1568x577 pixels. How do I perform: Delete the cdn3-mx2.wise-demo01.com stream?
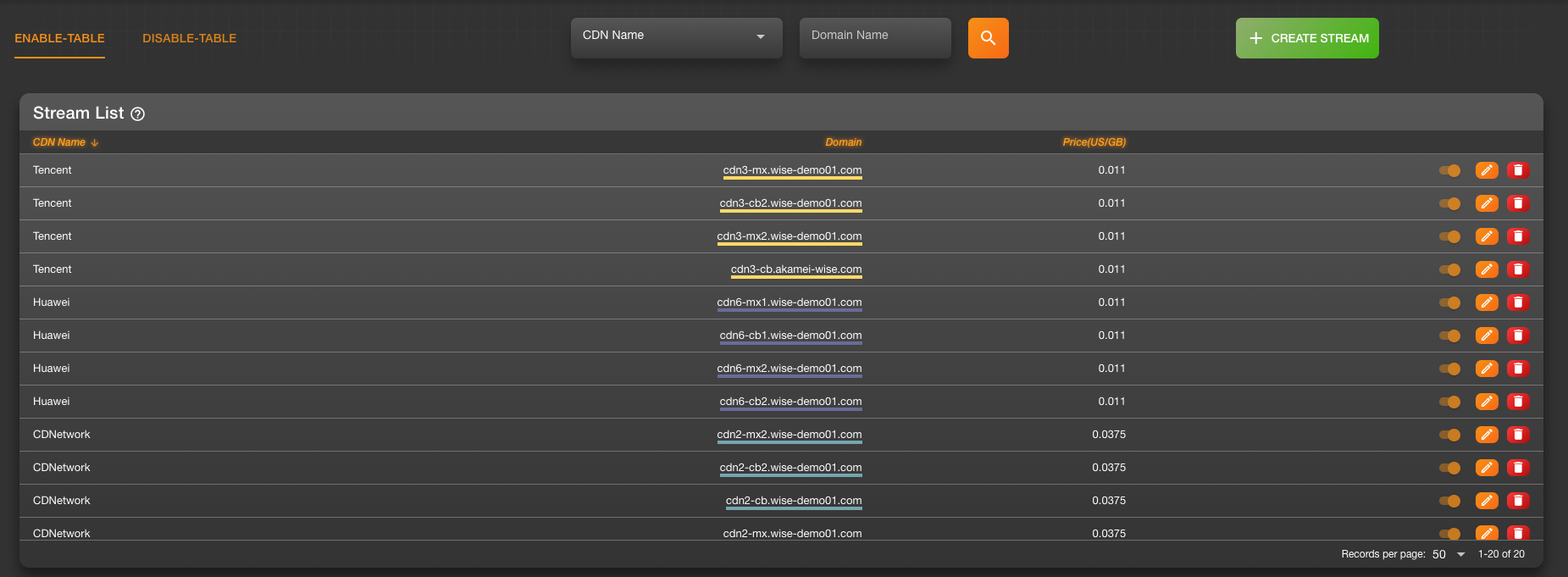pyautogui.click(x=1518, y=236)
